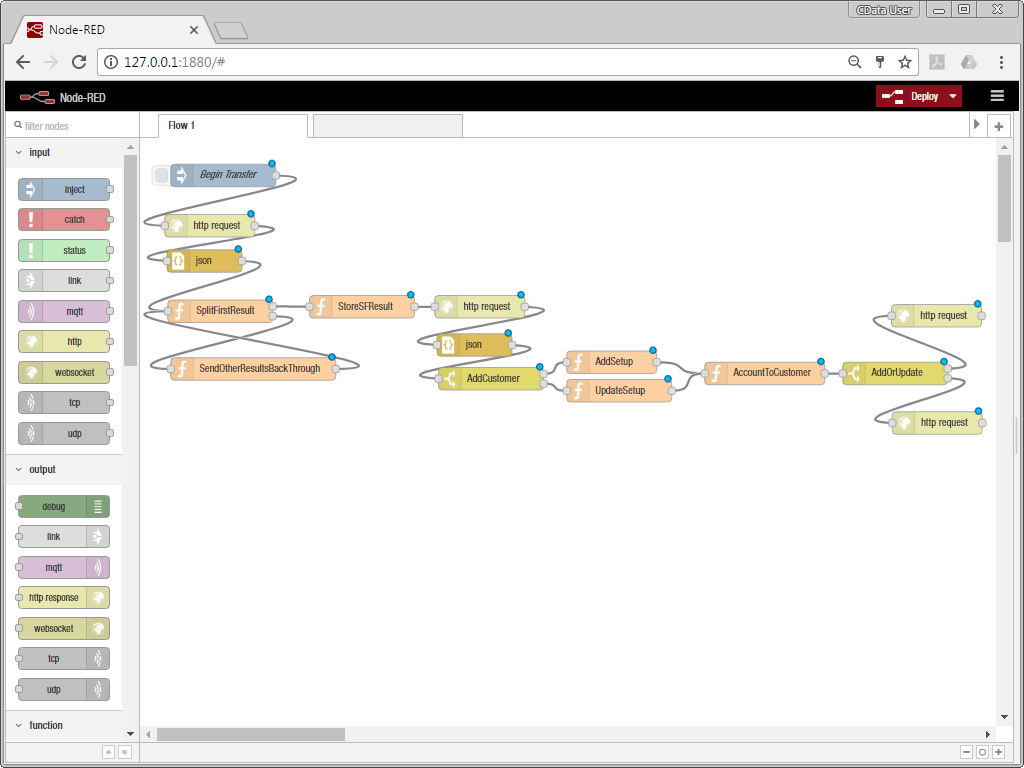Select the catch node in the palette
This screenshot has width=1024, height=768.
64,219
